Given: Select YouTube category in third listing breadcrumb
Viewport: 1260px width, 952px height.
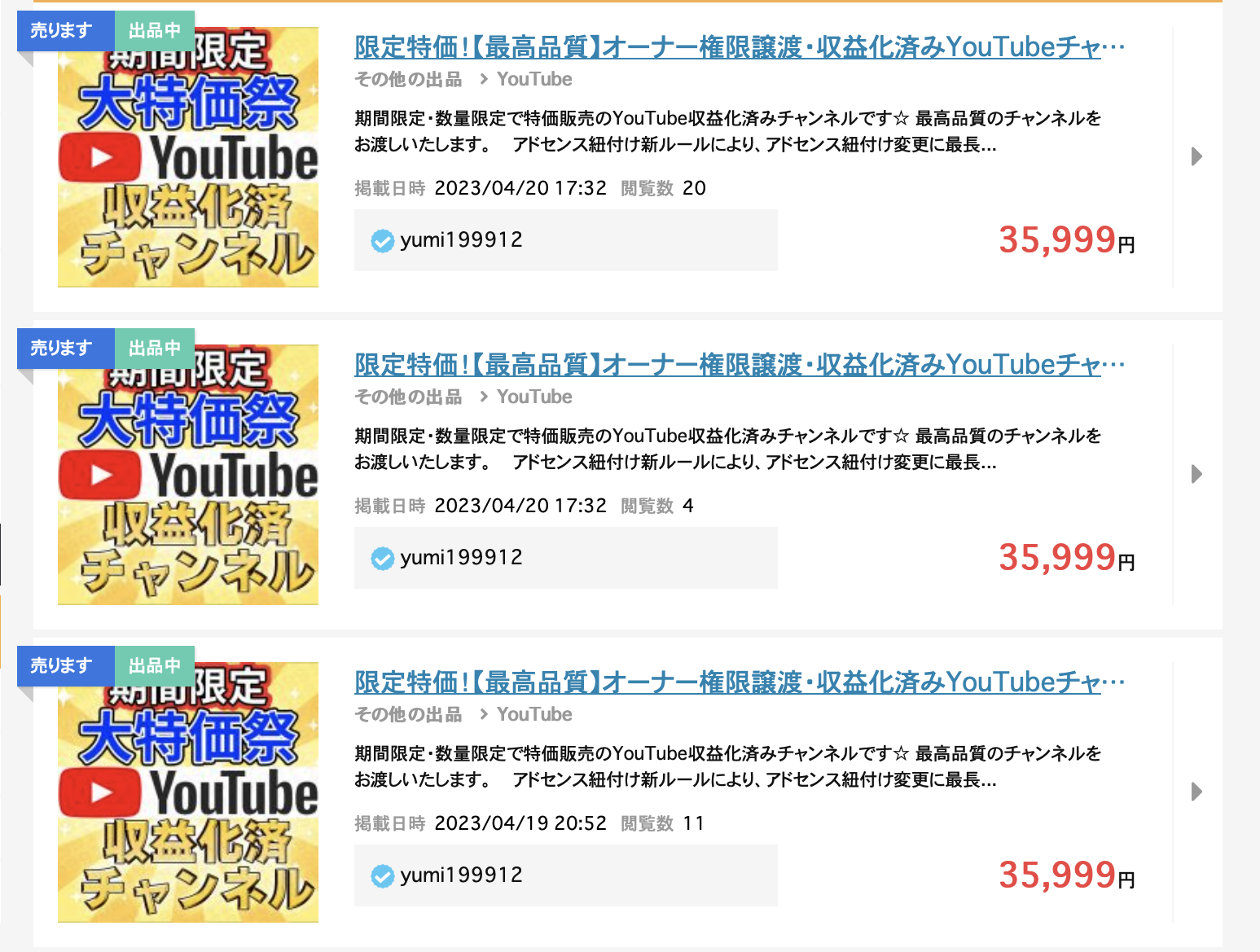Looking at the screenshot, I should 534,714.
